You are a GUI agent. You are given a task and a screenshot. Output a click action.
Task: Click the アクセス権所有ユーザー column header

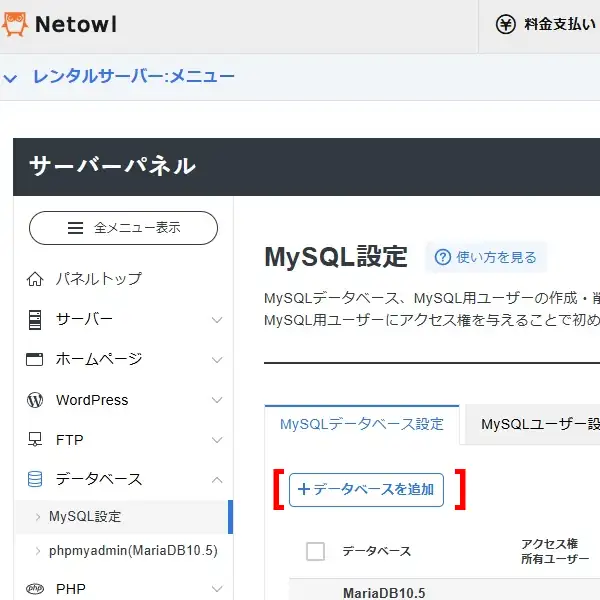(555, 551)
